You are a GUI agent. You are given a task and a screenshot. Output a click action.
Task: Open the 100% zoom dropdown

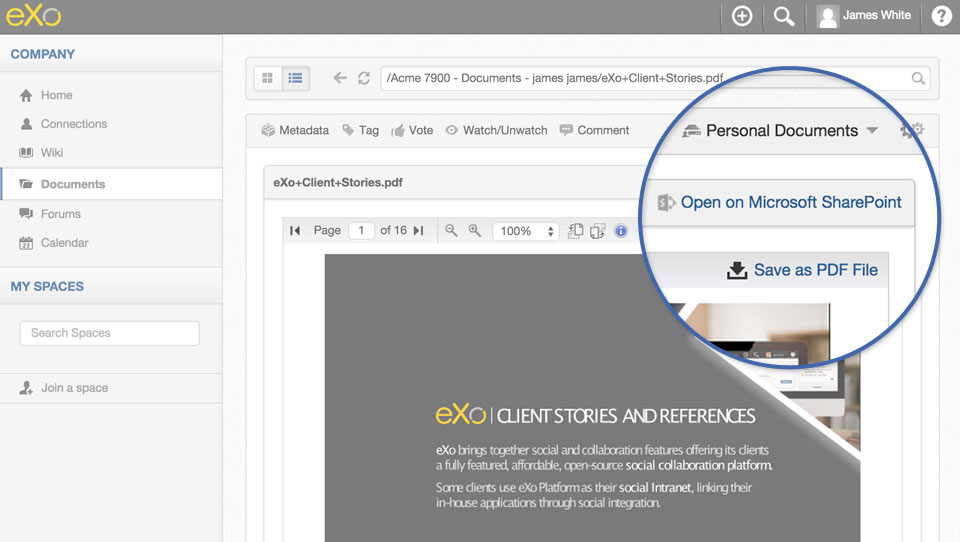tap(526, 231)
